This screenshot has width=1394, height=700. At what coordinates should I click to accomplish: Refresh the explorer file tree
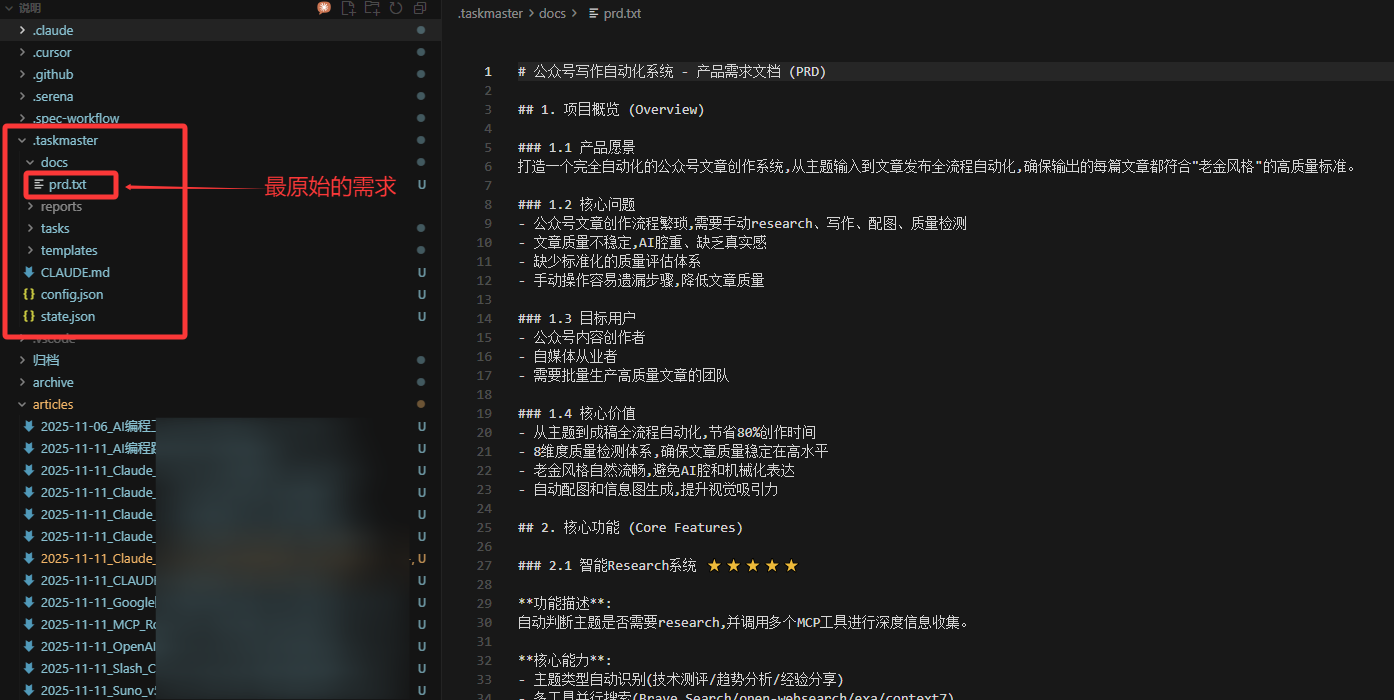point(396,8)
